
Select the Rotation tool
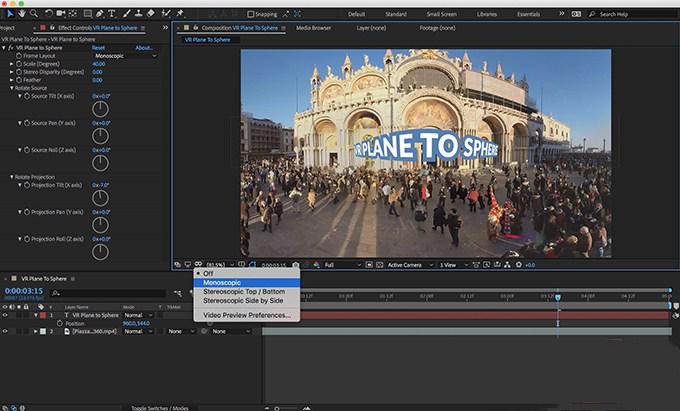tap(49, 13)
